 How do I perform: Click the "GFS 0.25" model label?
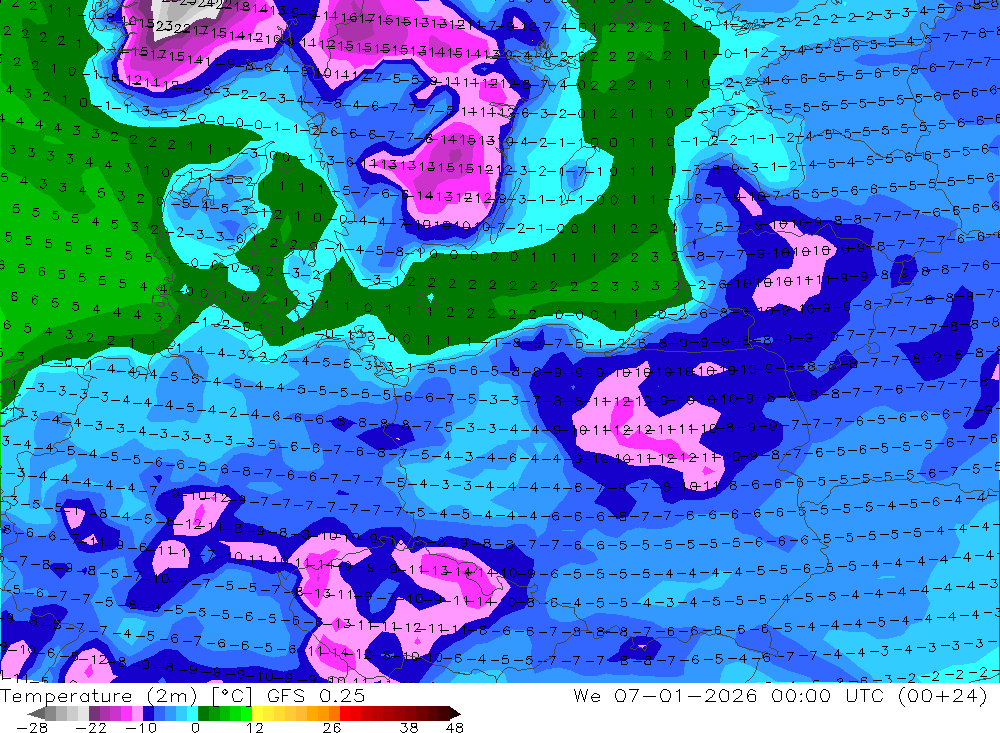click(316, 695)
